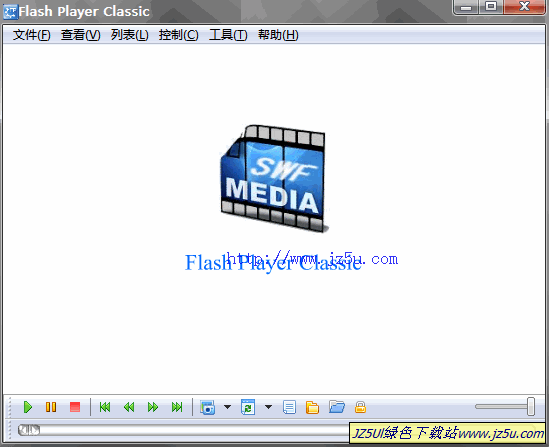Screen dimensions: 549x447
Task: Open the 工具(T) menu
Action: (228, 35)
